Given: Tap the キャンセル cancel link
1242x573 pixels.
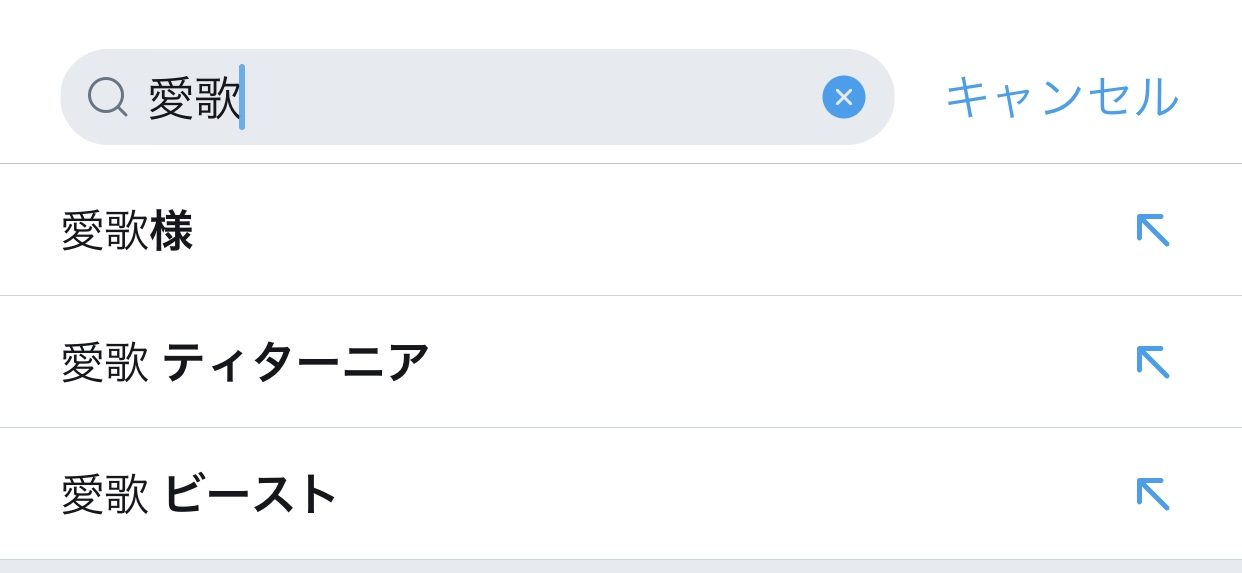Looking at the screenshot, I should [x=1061, y=97].
